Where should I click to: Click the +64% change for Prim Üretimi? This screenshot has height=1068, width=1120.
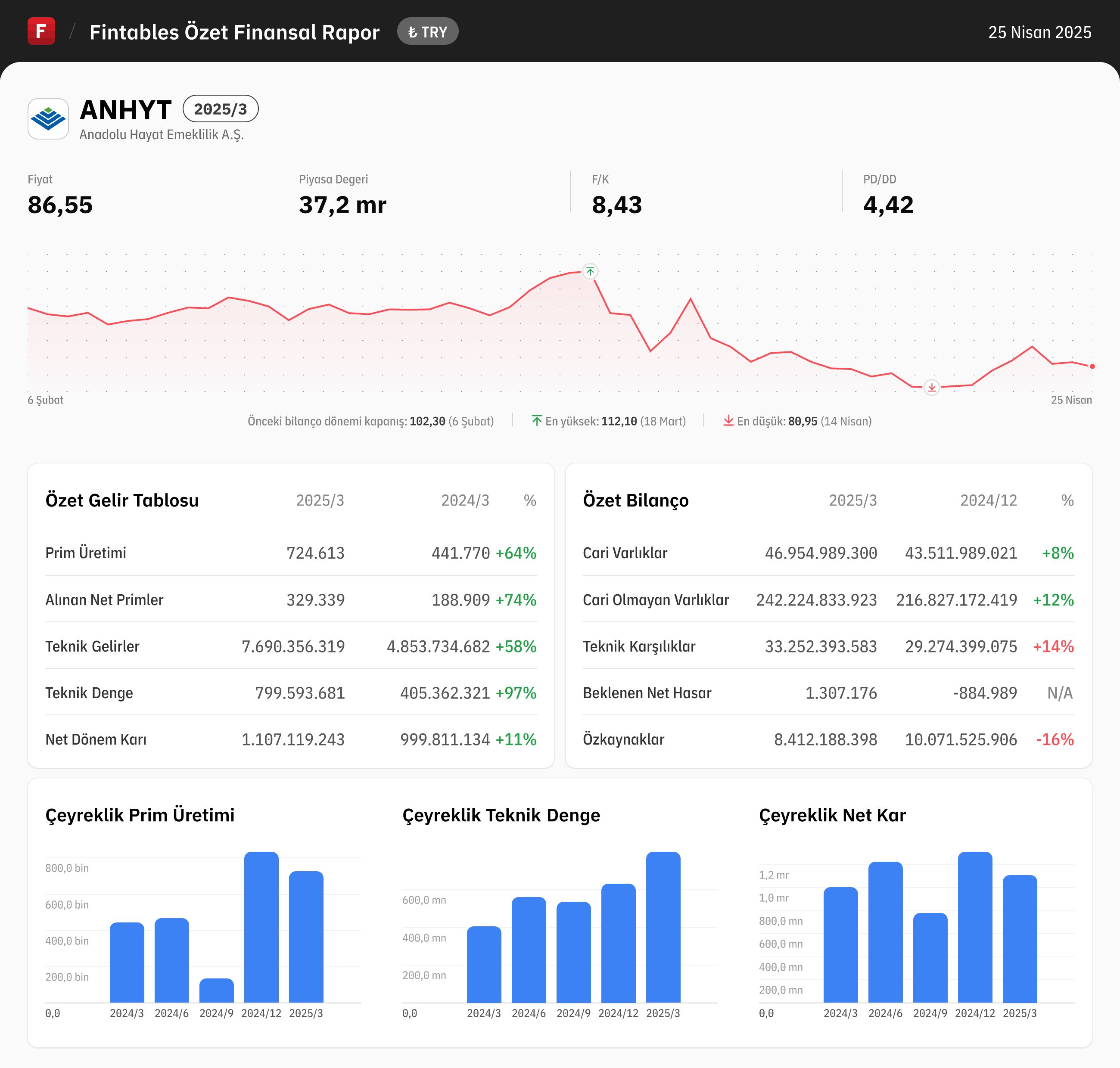516,553
